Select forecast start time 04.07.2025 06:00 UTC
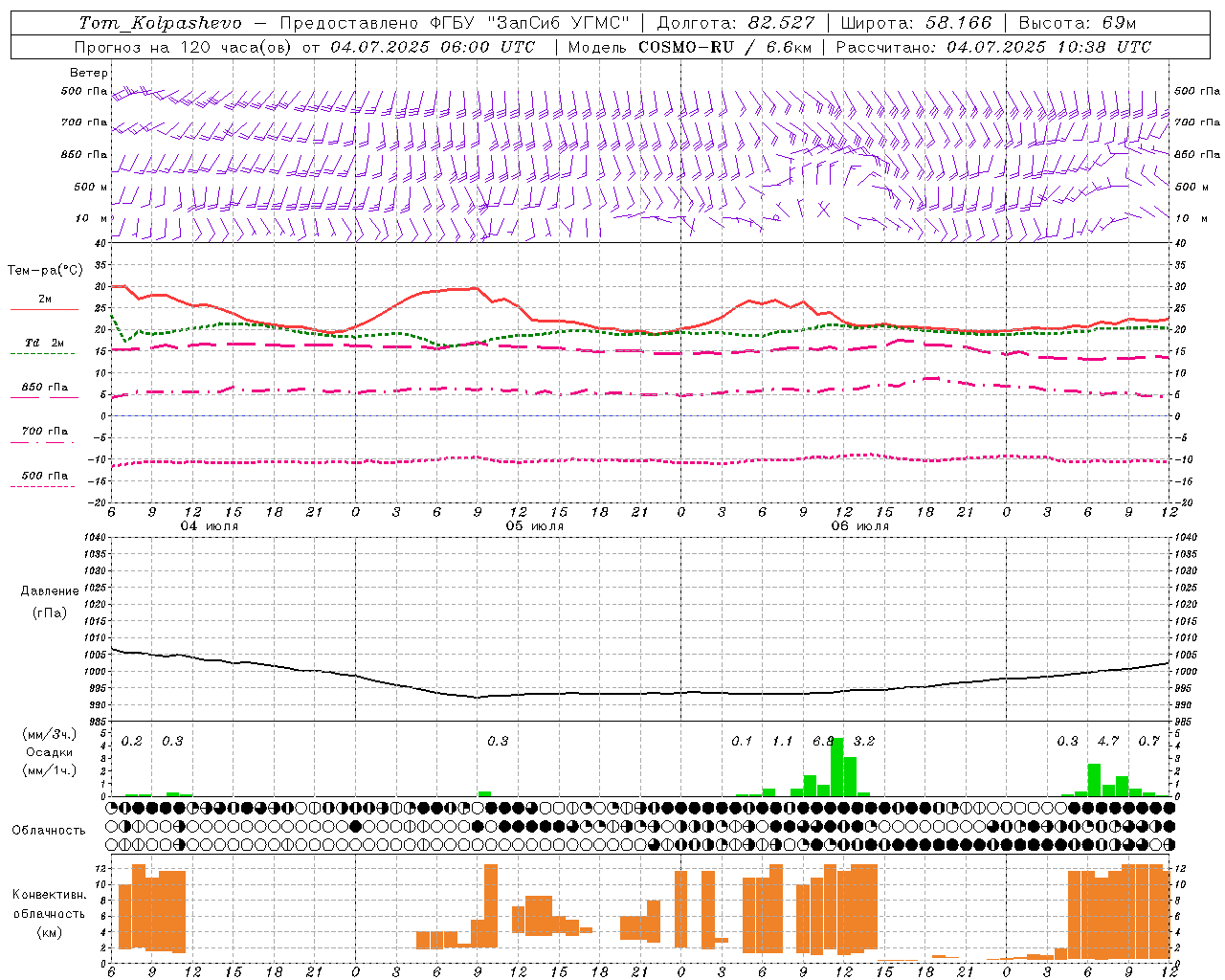This screenshot has width=1225, height=980. click(x=433, y=47)
